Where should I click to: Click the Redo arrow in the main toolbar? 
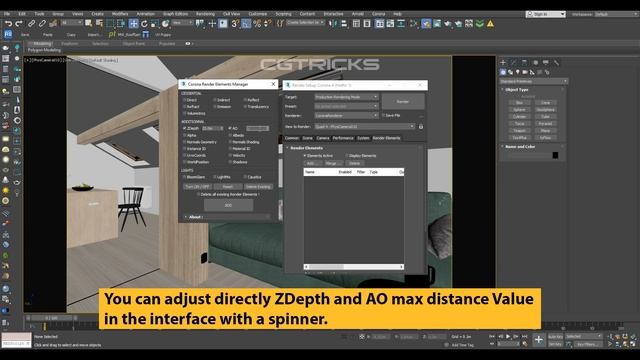coord(19,24)
